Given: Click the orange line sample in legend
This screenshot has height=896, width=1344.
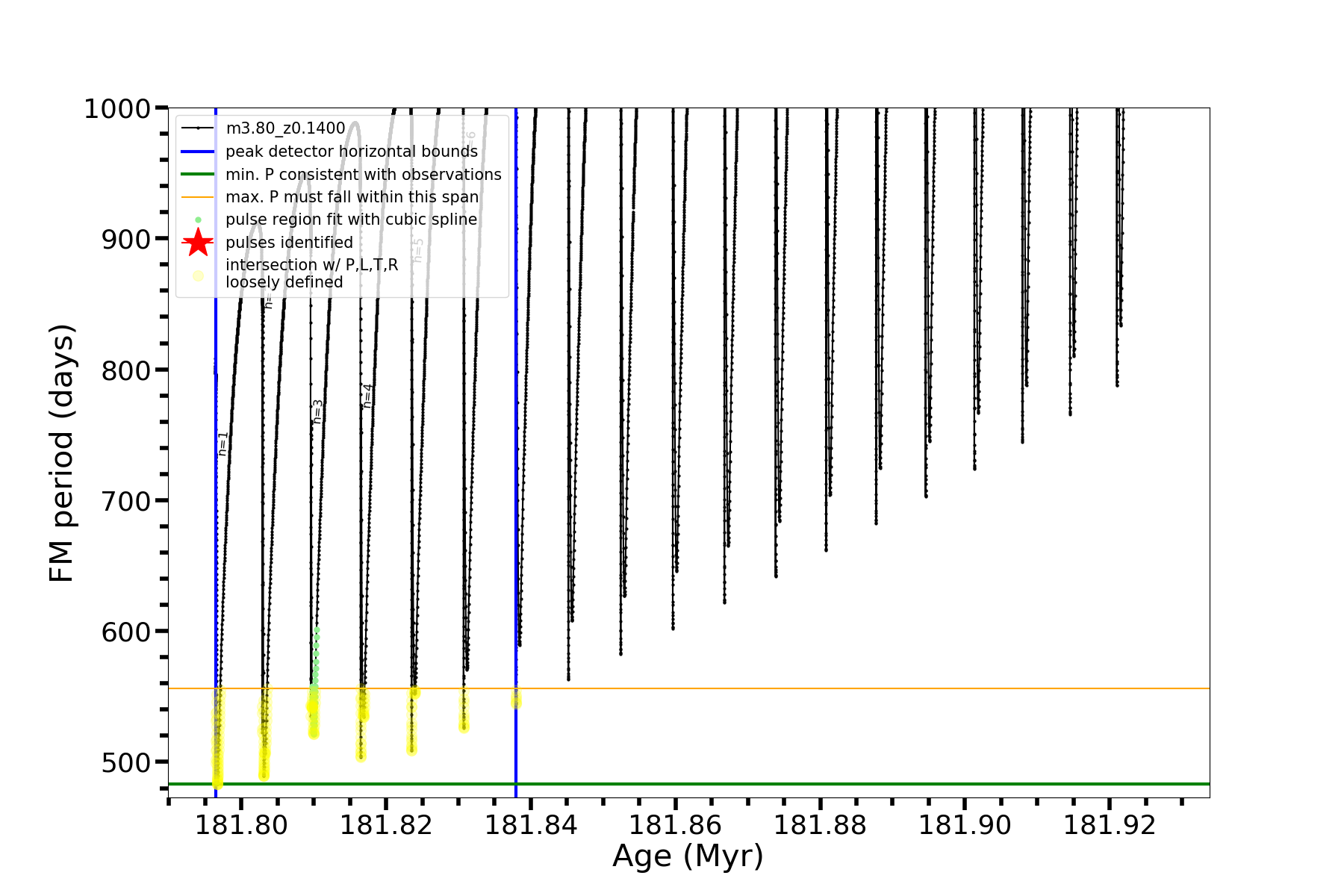Looking at the screenshot, I should (x=198, y=197).
